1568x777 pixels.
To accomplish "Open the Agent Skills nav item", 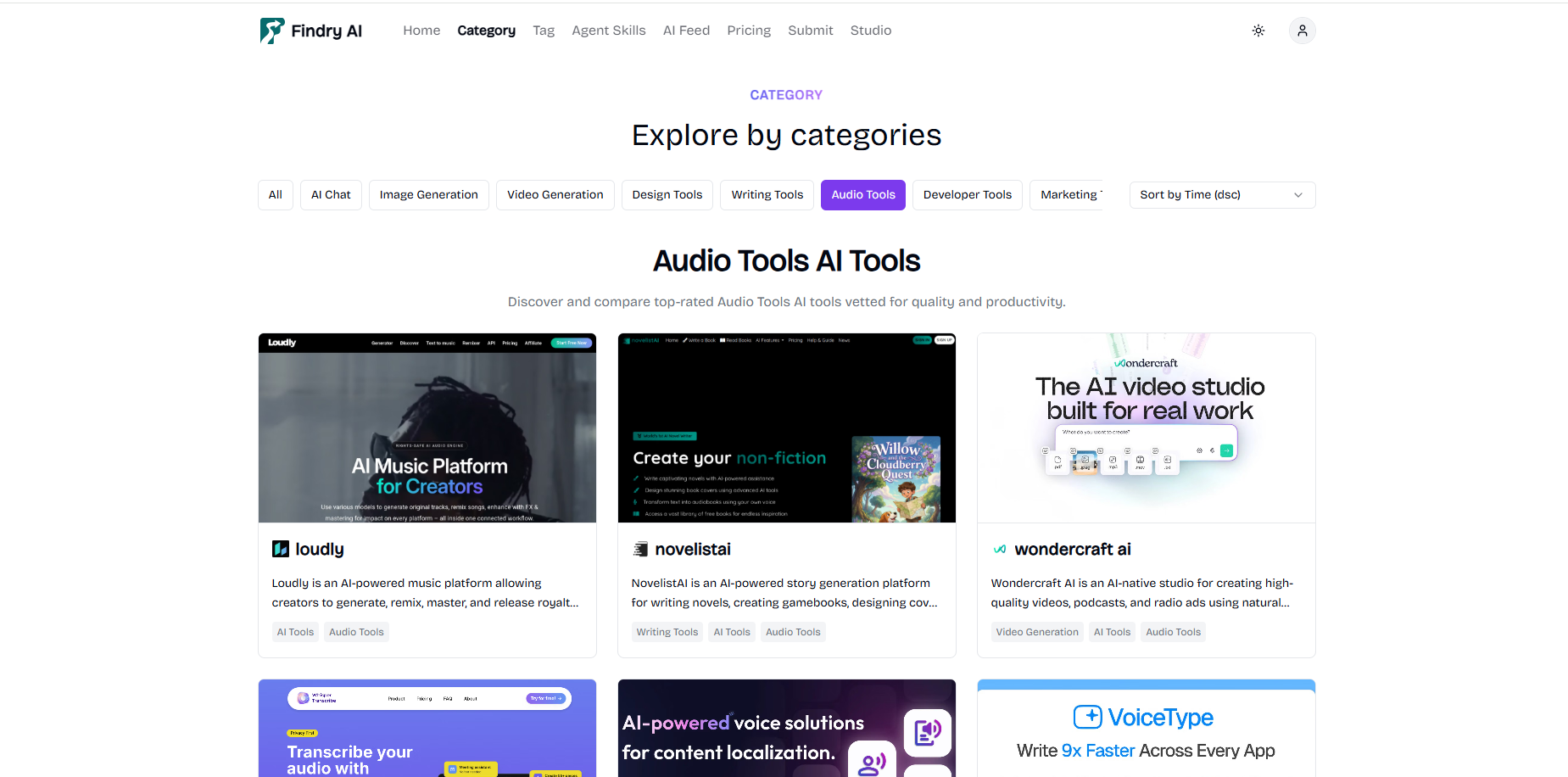I will coord(609,31).
